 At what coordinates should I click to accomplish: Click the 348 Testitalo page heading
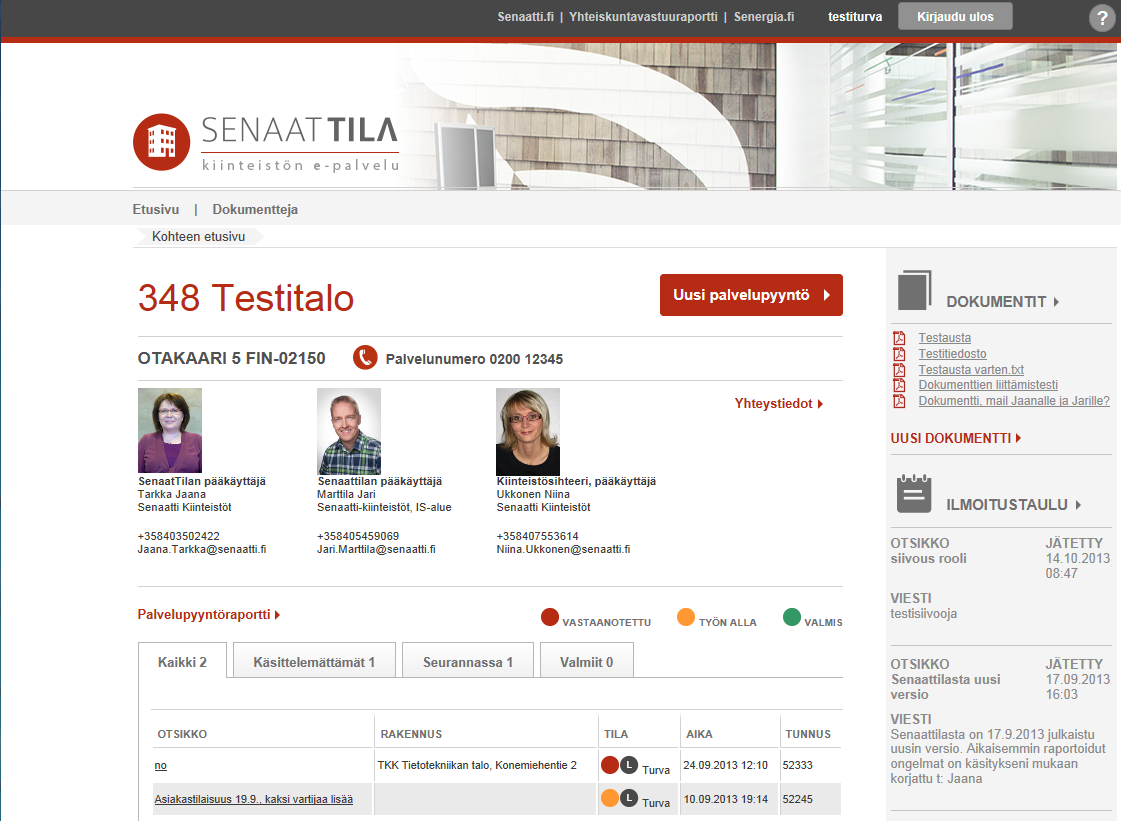click(246, 298)
